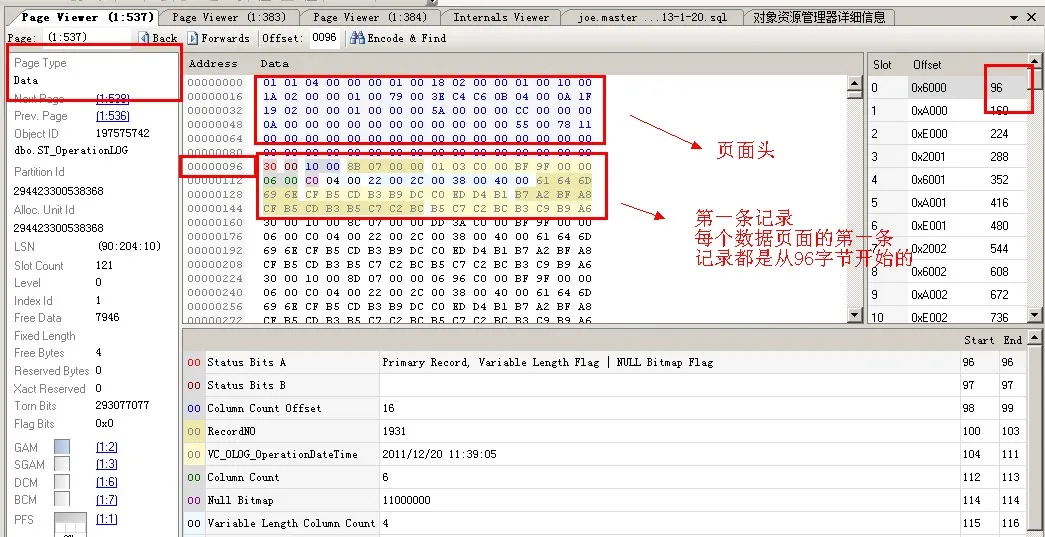1045x537 pixels.
Task: Click the LSN value (90:204:10)
Action: 129,246
